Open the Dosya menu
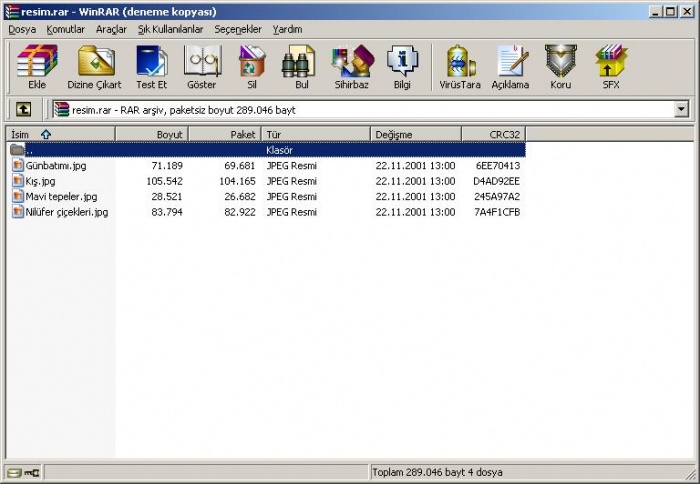The height and width of the screenshot is (484, 700). point(22,29)
